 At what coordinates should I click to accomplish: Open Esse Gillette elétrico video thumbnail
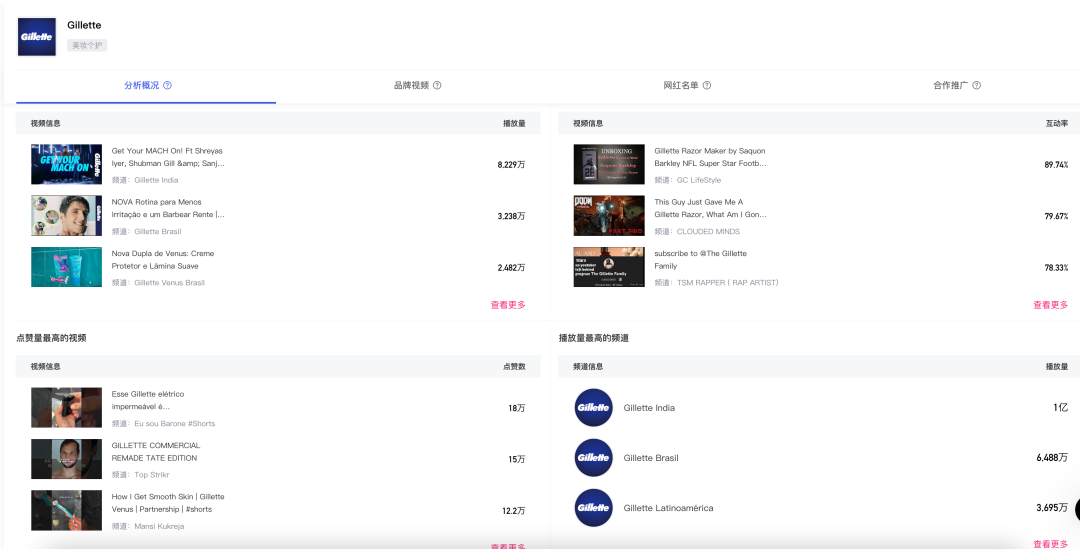pyautogui.click(x=66, y=407)
